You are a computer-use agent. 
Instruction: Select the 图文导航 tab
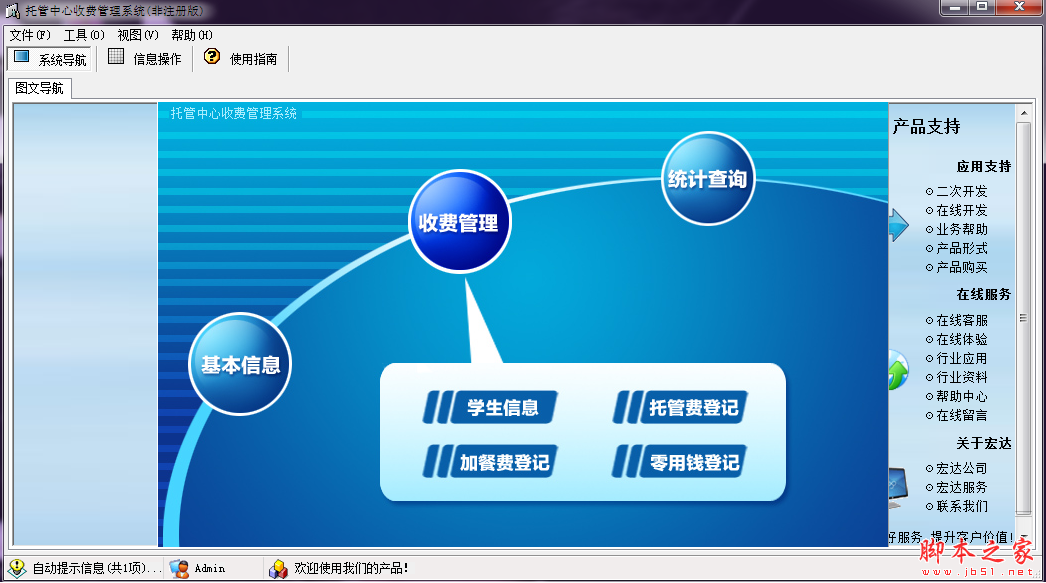click(x=39, y=88)
